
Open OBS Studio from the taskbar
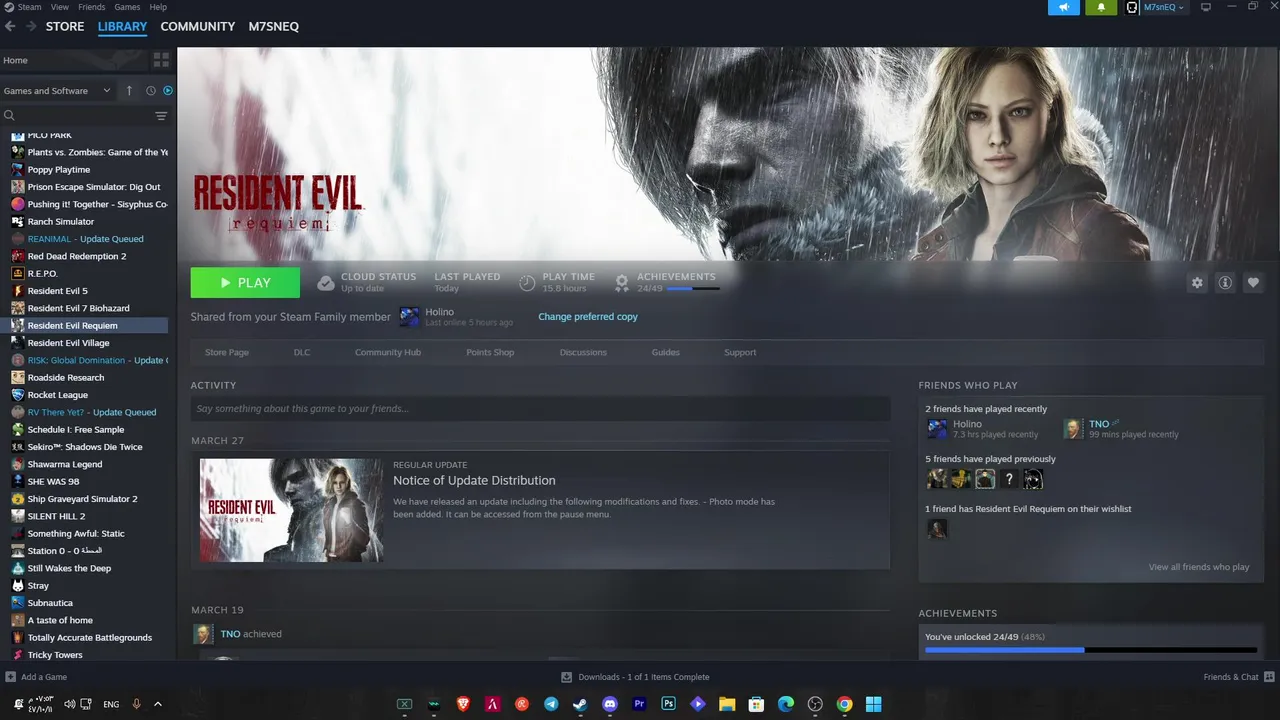(815, 704)
